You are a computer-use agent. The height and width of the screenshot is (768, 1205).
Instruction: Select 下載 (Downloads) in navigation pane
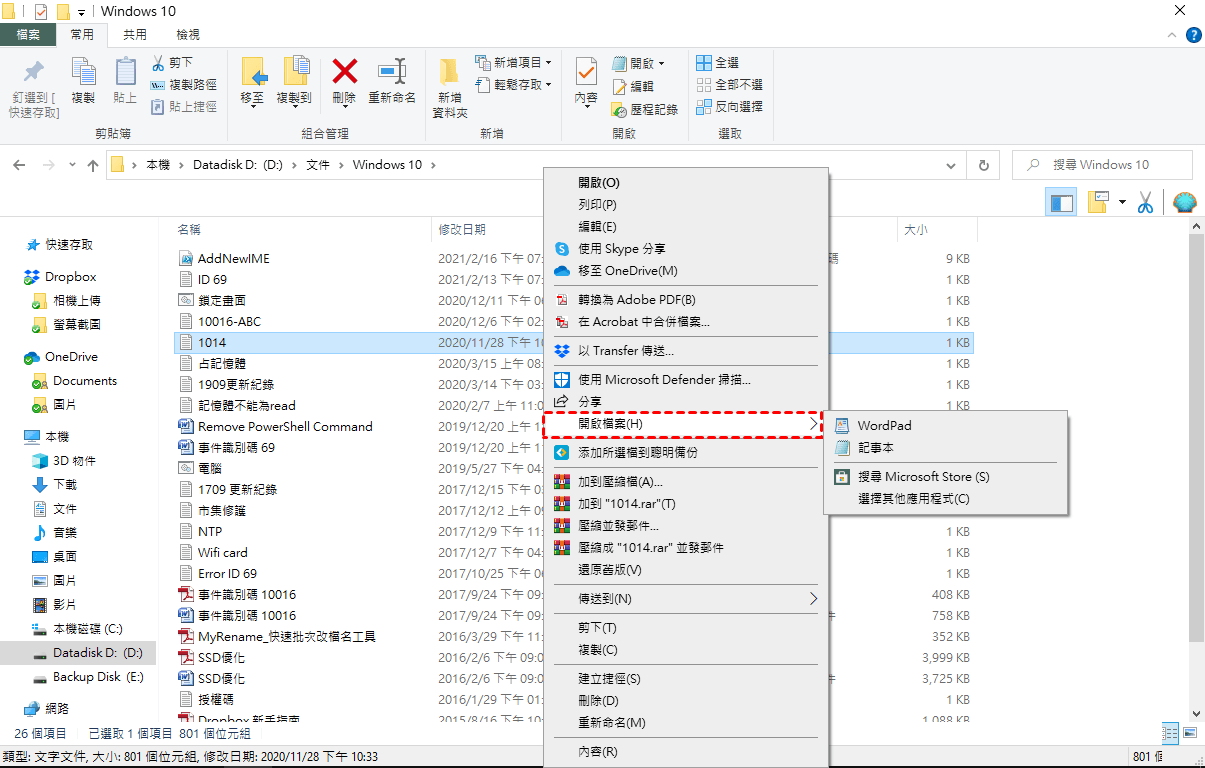pos(54,485)
